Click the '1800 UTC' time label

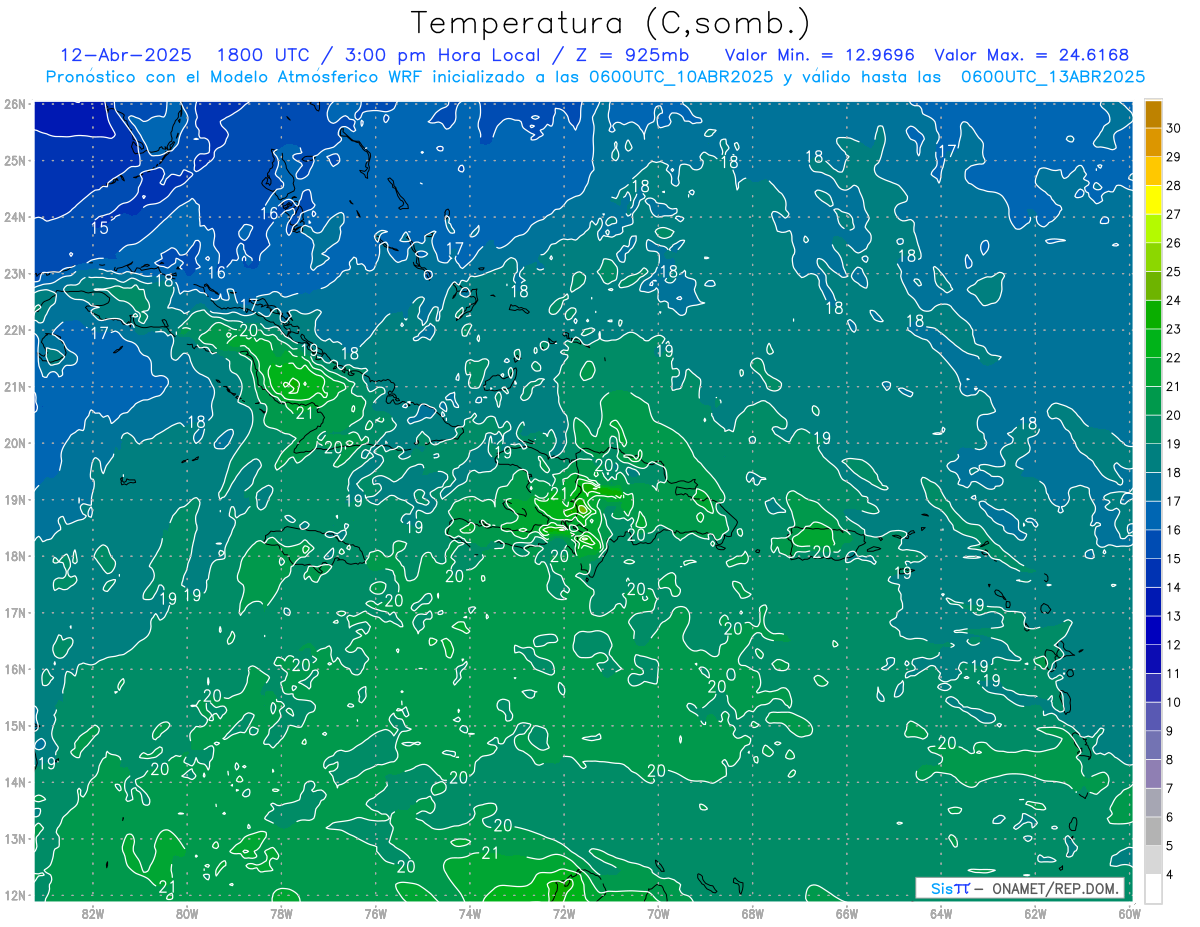click(x=264, y=55)
